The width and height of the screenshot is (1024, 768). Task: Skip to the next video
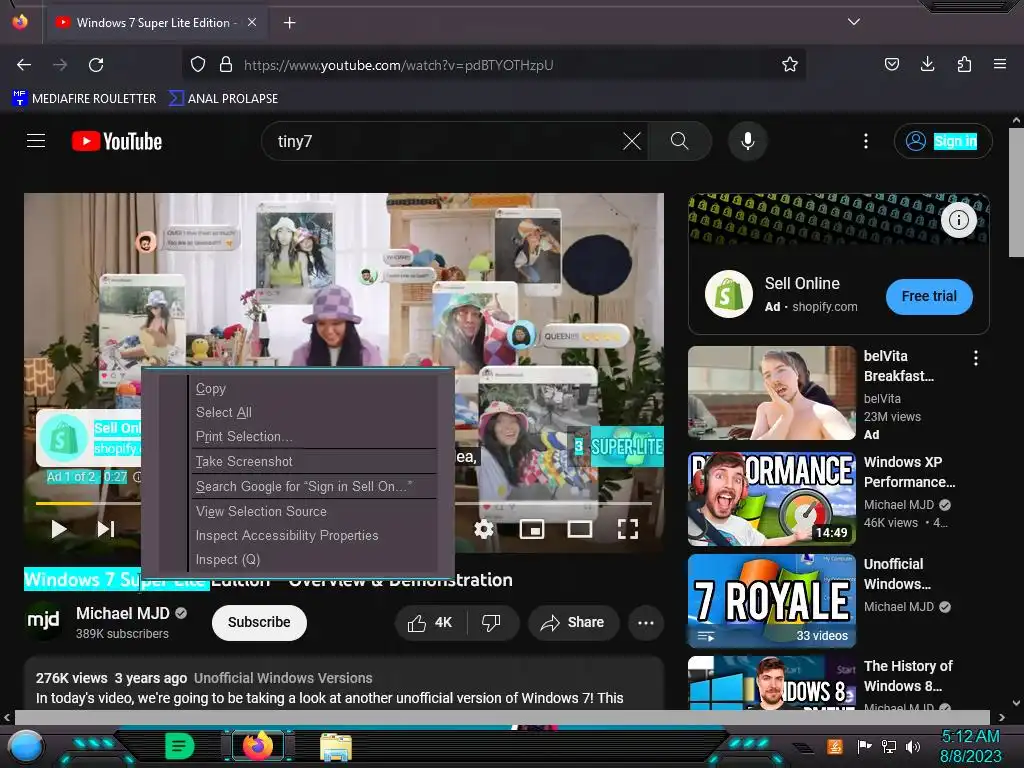[x=106, y=529]
